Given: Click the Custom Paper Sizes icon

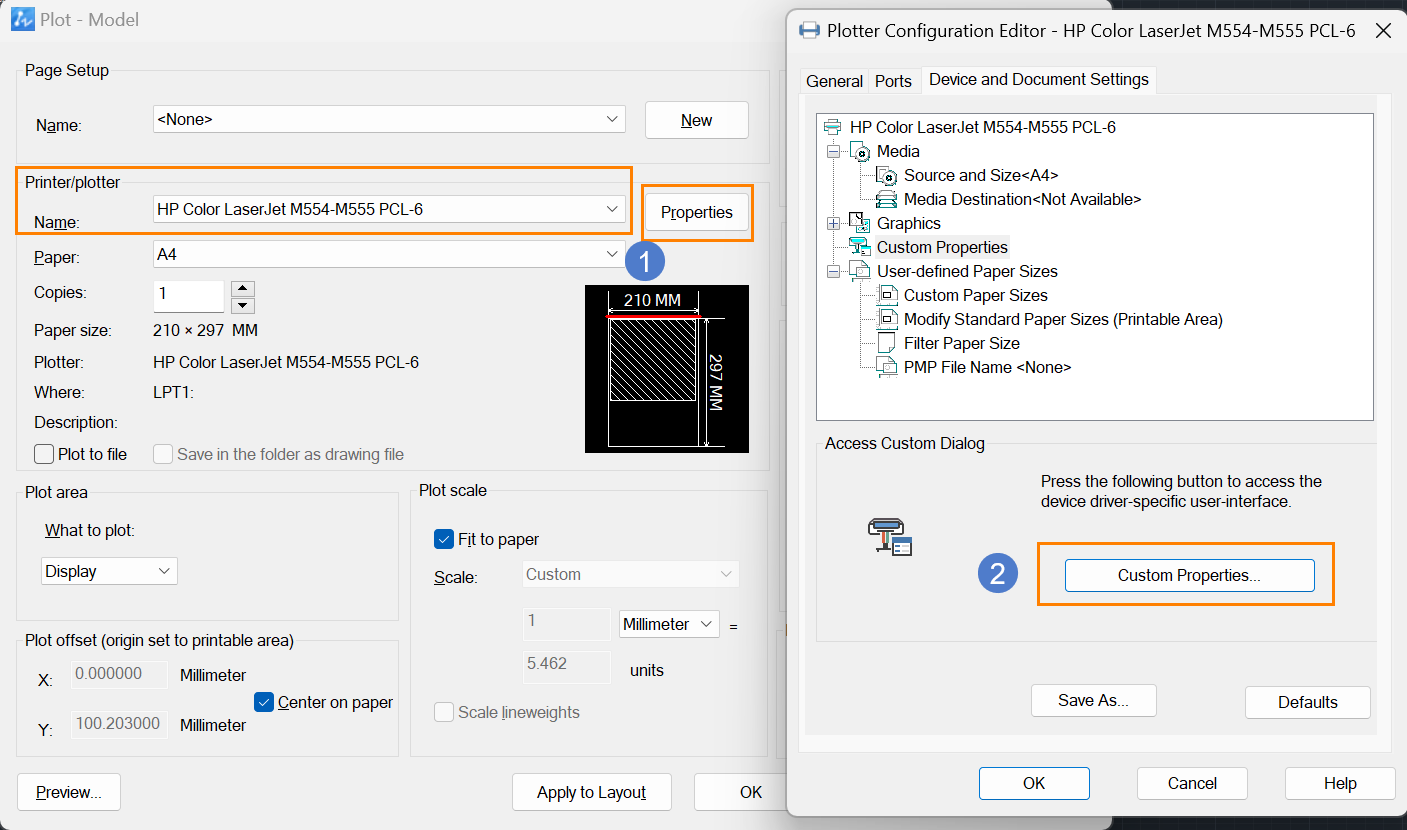Looking at the screenshot, I should click(887, 295).
